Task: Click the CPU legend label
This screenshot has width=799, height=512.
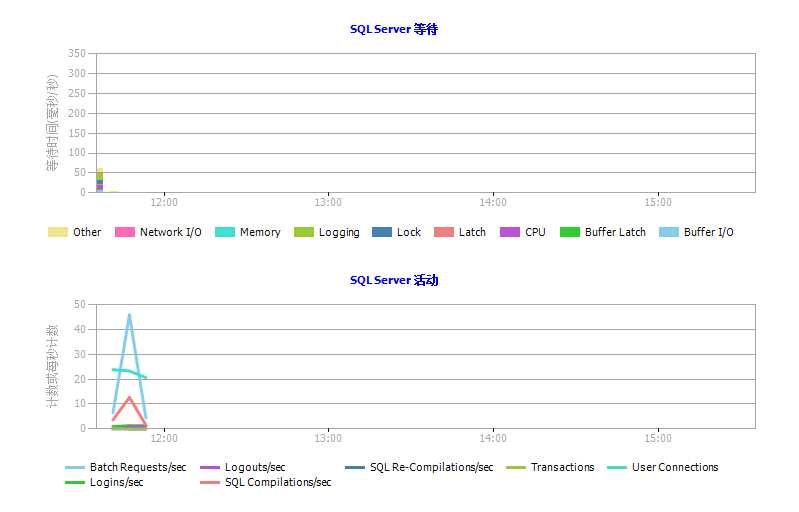Action: click(x=536, y=232)
